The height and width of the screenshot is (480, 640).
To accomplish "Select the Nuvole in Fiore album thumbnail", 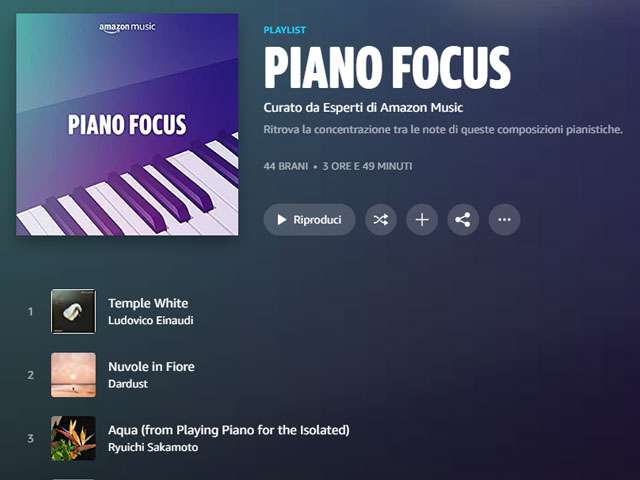I will pos(73,375).
